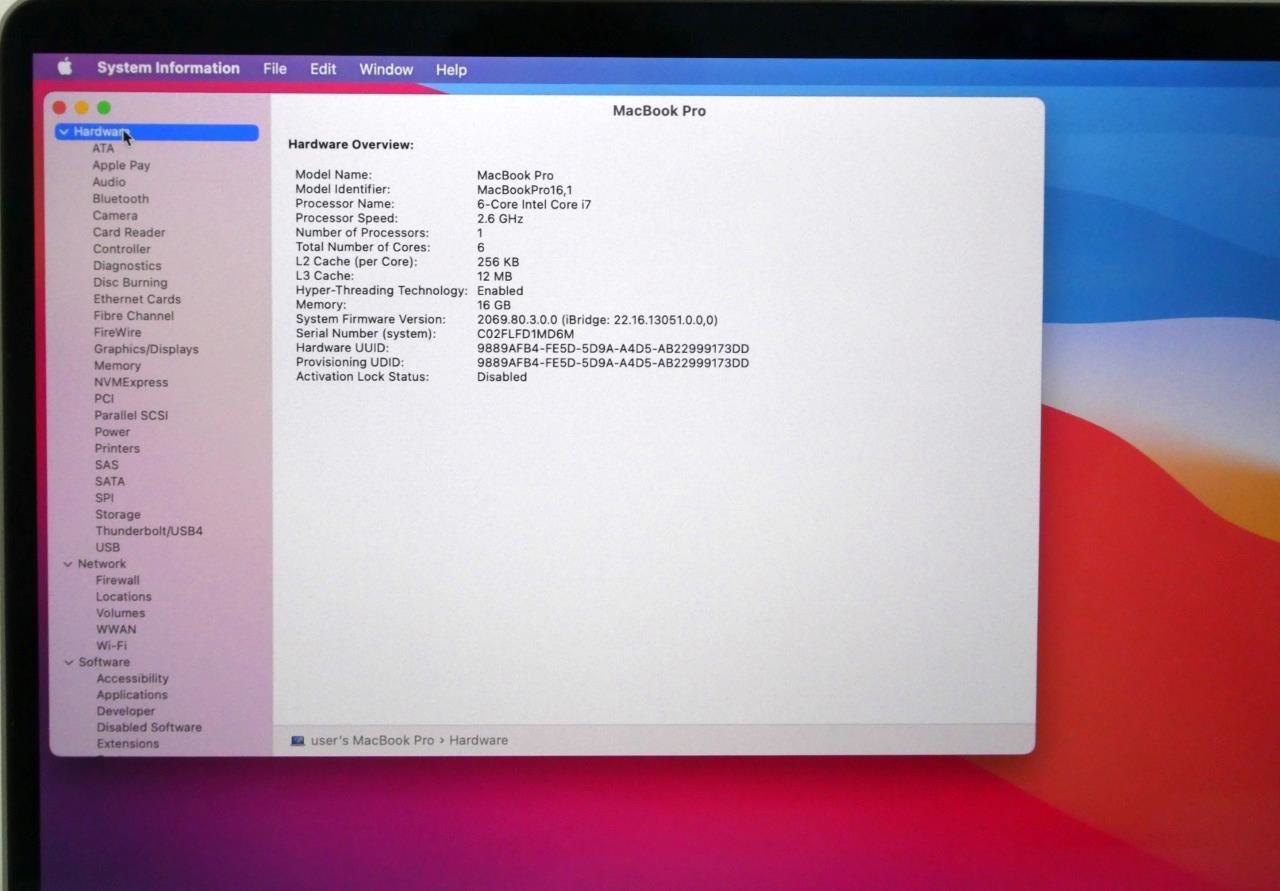Screen dimensions: 1280x891
Task: Select NVMExpress in the sidebar
Action: (x=131, y=382)
